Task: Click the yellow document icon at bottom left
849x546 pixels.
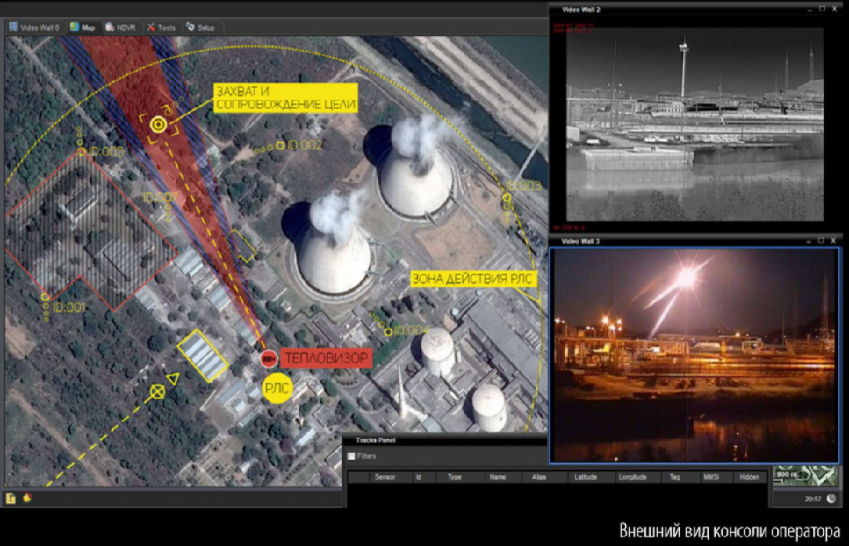Action: [x=10, y=497]
